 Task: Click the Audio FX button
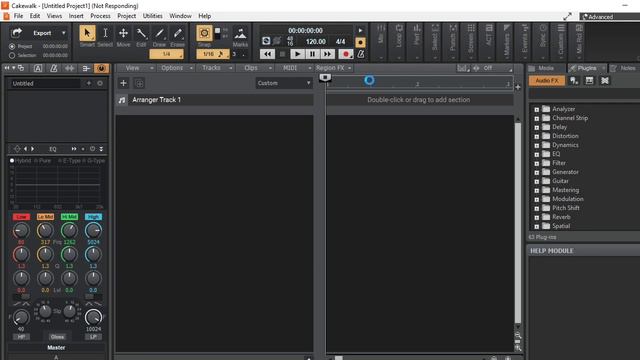(547, 81)
